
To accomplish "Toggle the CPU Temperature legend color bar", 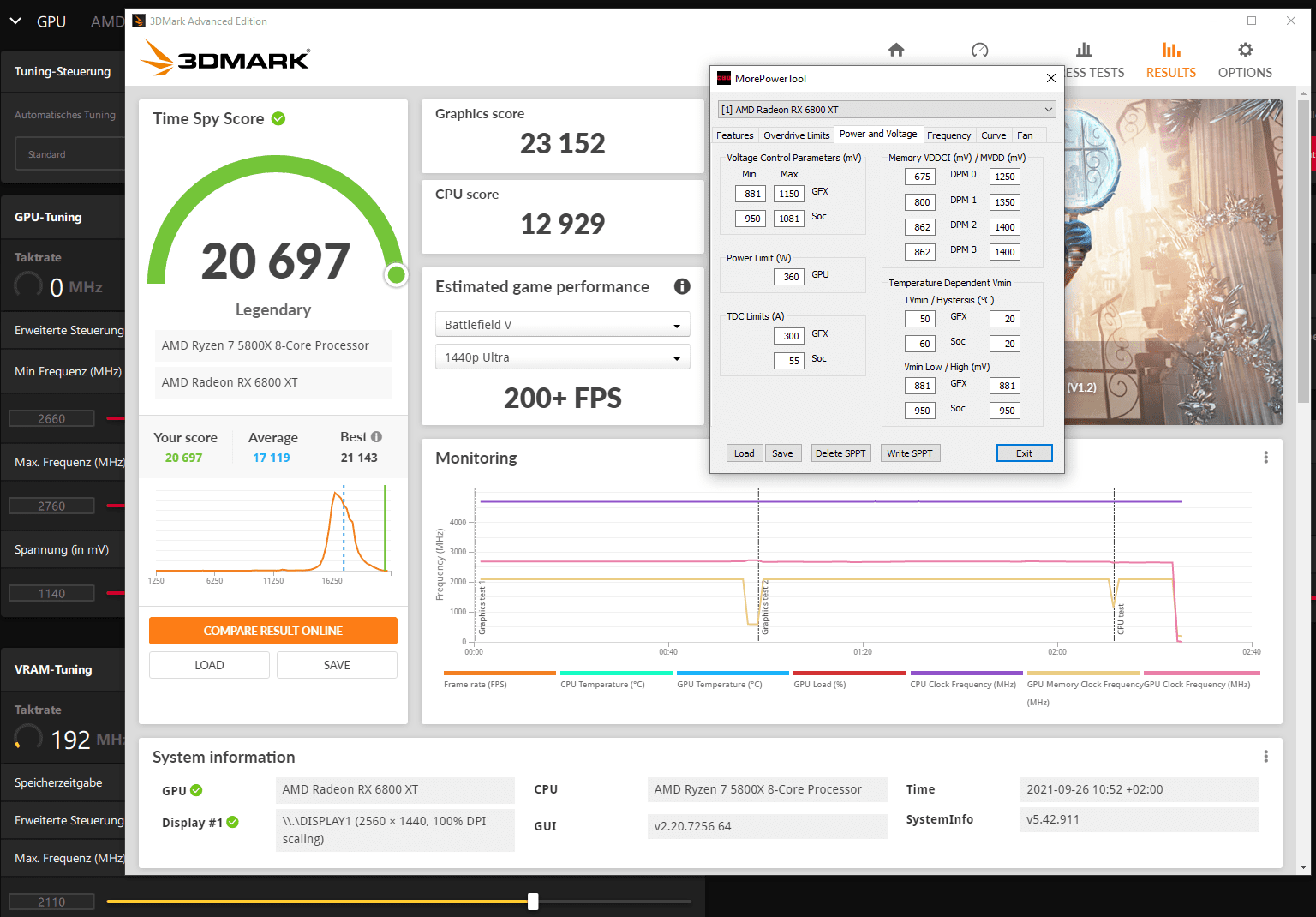I will point(616,674).
